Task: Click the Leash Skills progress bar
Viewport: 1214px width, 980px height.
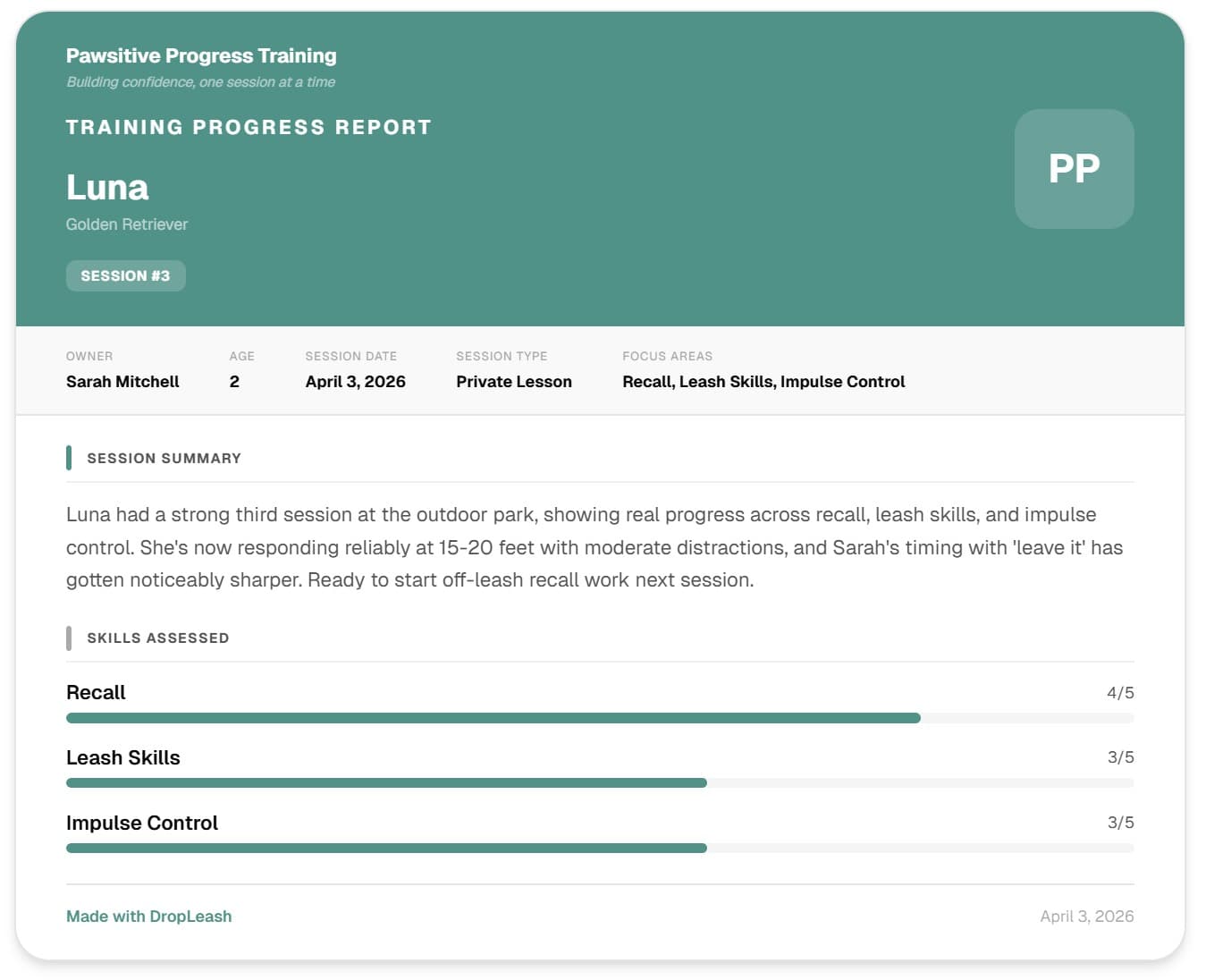Action: point(600,783)
